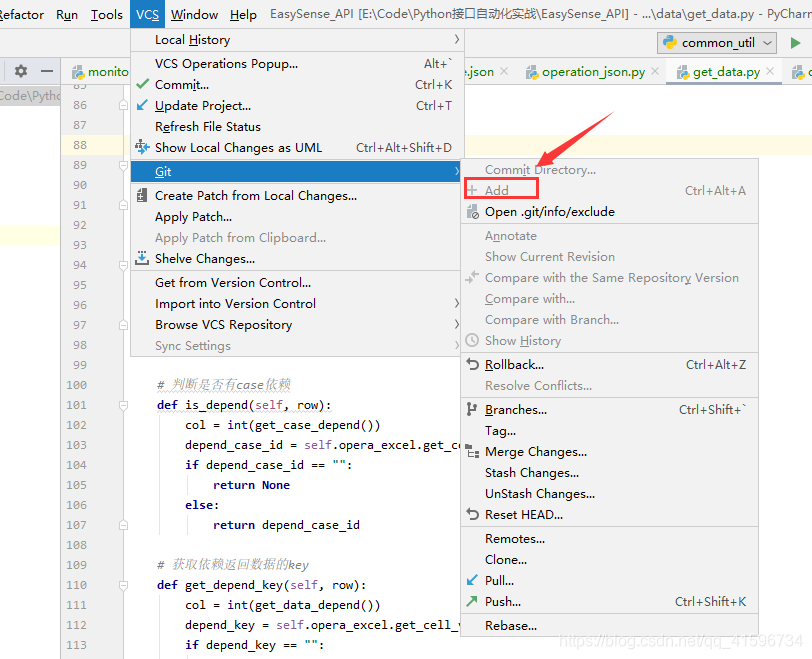Close the get_data.py tab
Screen dimensions: 812x659
[770, 71]
